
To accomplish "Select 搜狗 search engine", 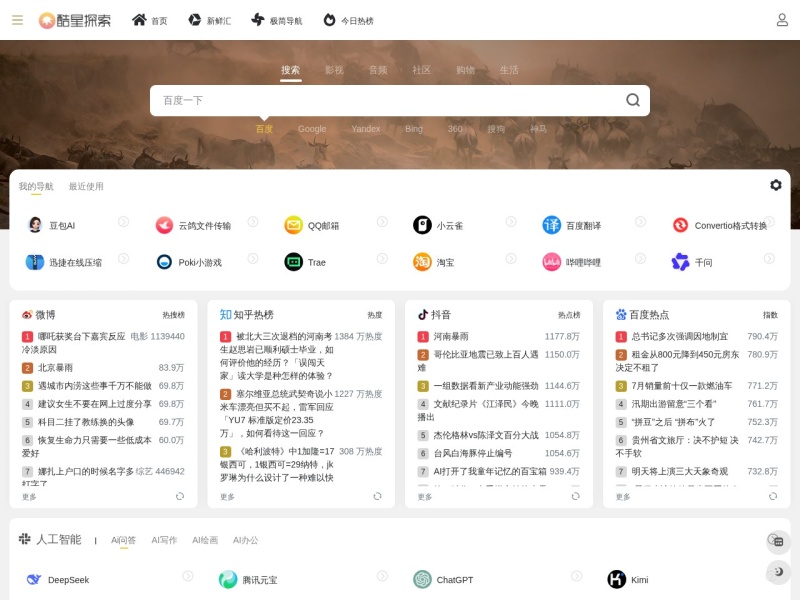I will pyautogui.click(x=495, y=129).
